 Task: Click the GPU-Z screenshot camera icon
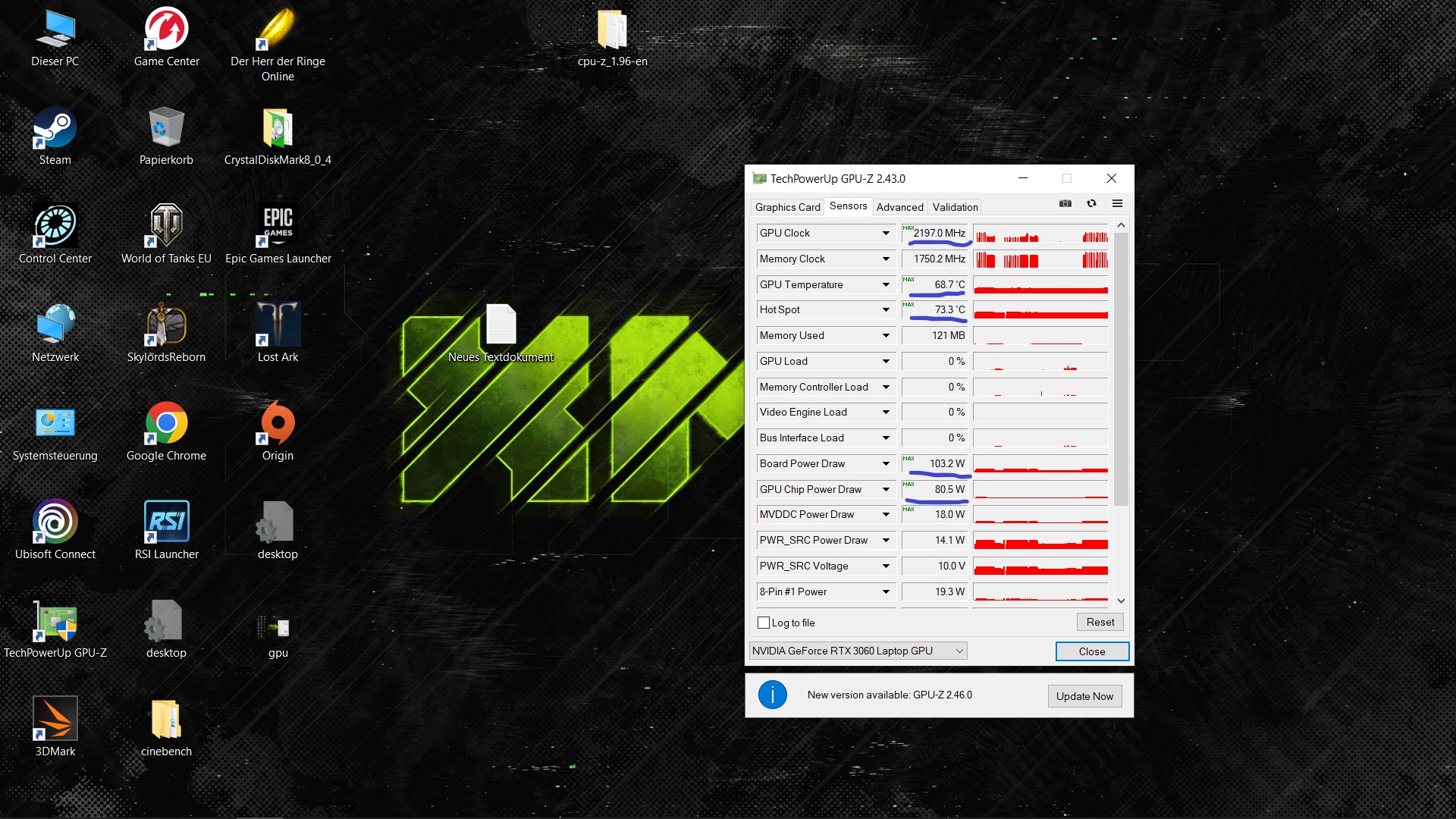(x=1065, y=203)
